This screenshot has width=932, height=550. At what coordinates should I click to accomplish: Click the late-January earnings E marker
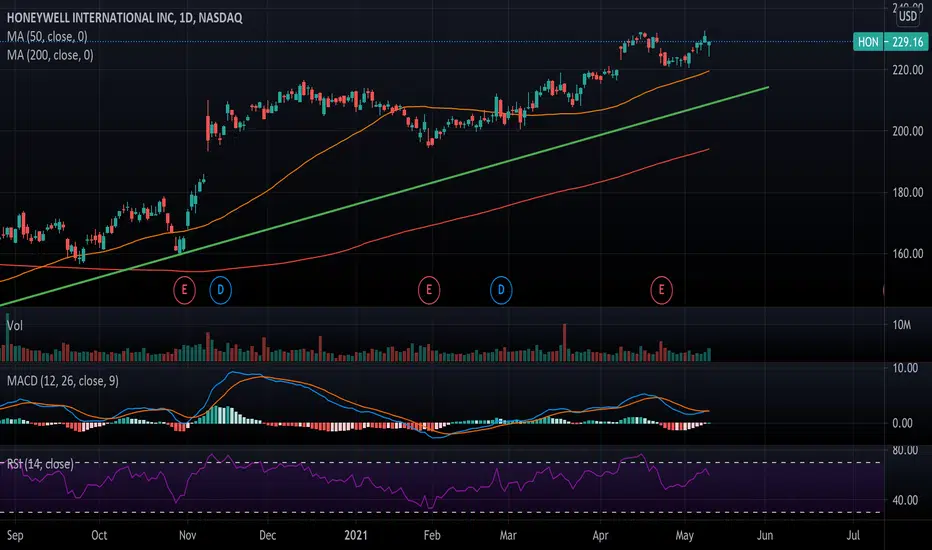429,290
